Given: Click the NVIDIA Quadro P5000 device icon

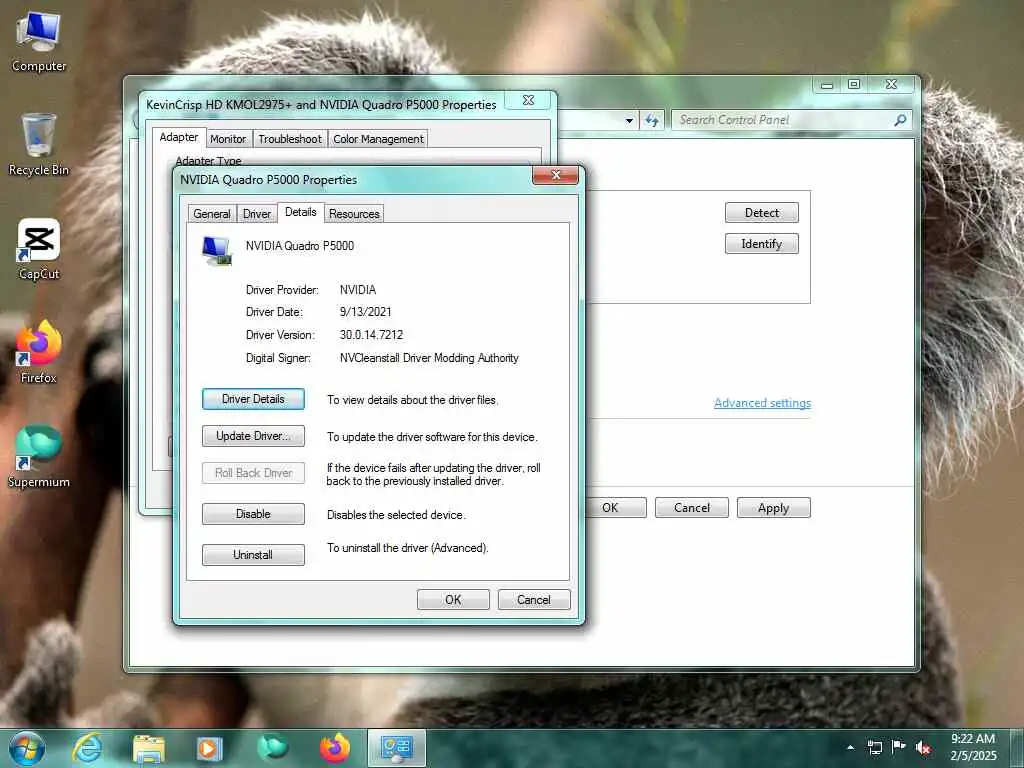Looking at the screenshot, I should pos(217,250).
